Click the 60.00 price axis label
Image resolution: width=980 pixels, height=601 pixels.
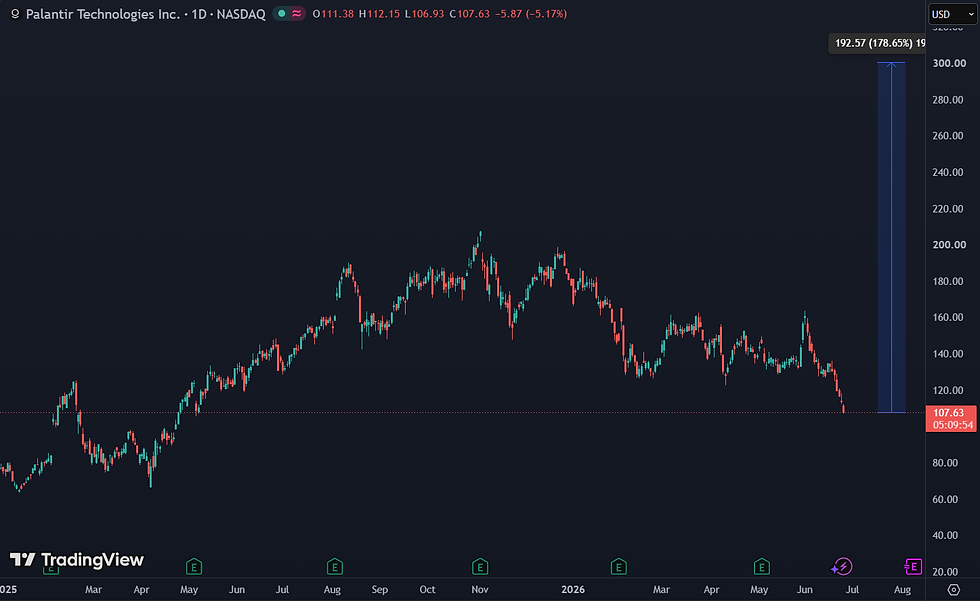[x=945, y=499]
